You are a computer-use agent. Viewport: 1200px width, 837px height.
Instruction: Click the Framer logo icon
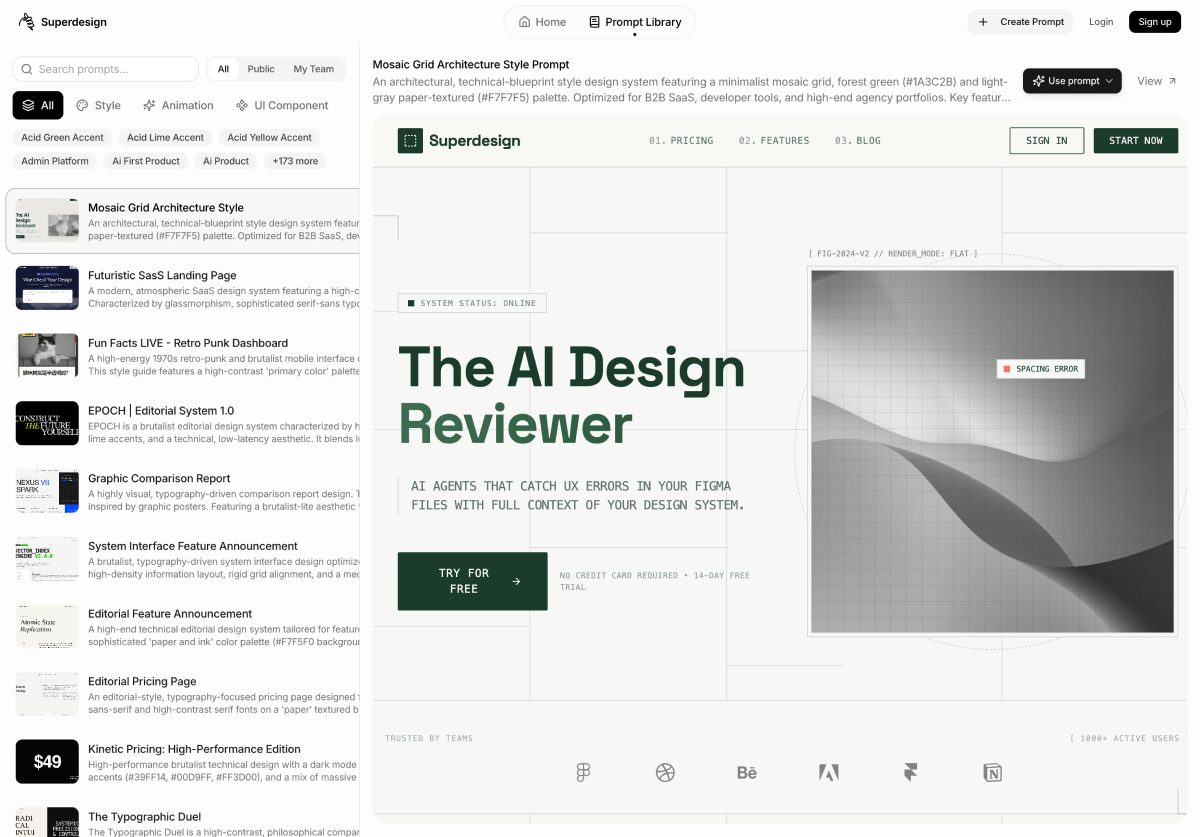pyautogui.click(x=910, y=772)
